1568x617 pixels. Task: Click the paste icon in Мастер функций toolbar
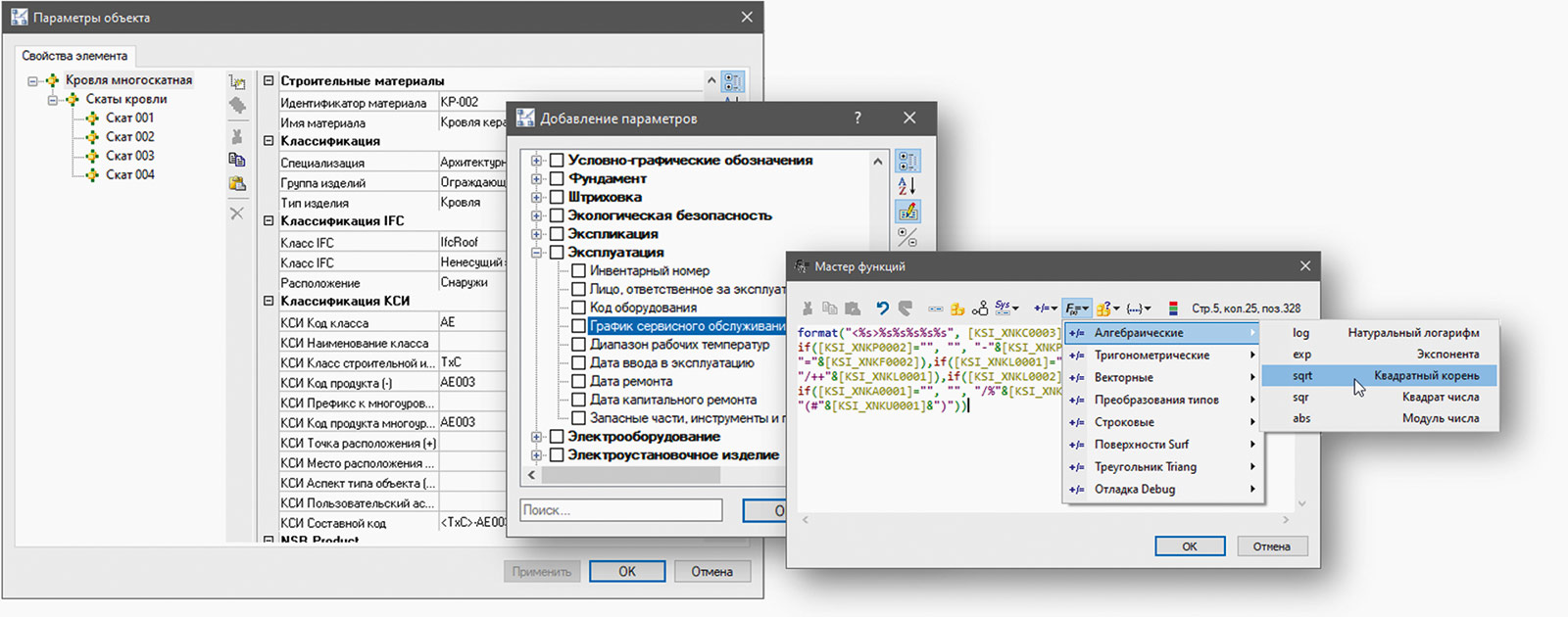click(853, 308)
